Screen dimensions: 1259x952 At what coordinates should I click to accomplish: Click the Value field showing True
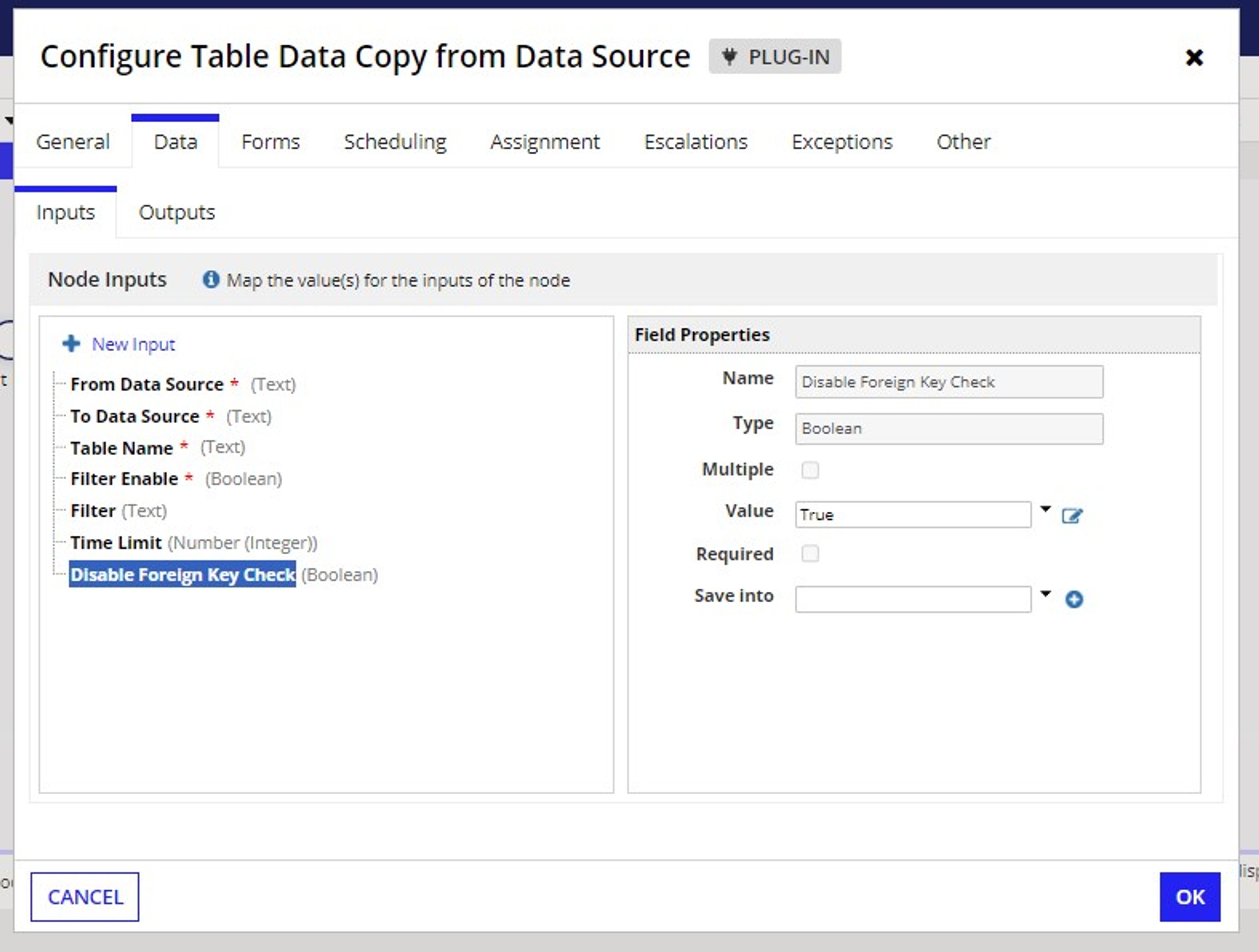tap(913, 515)
